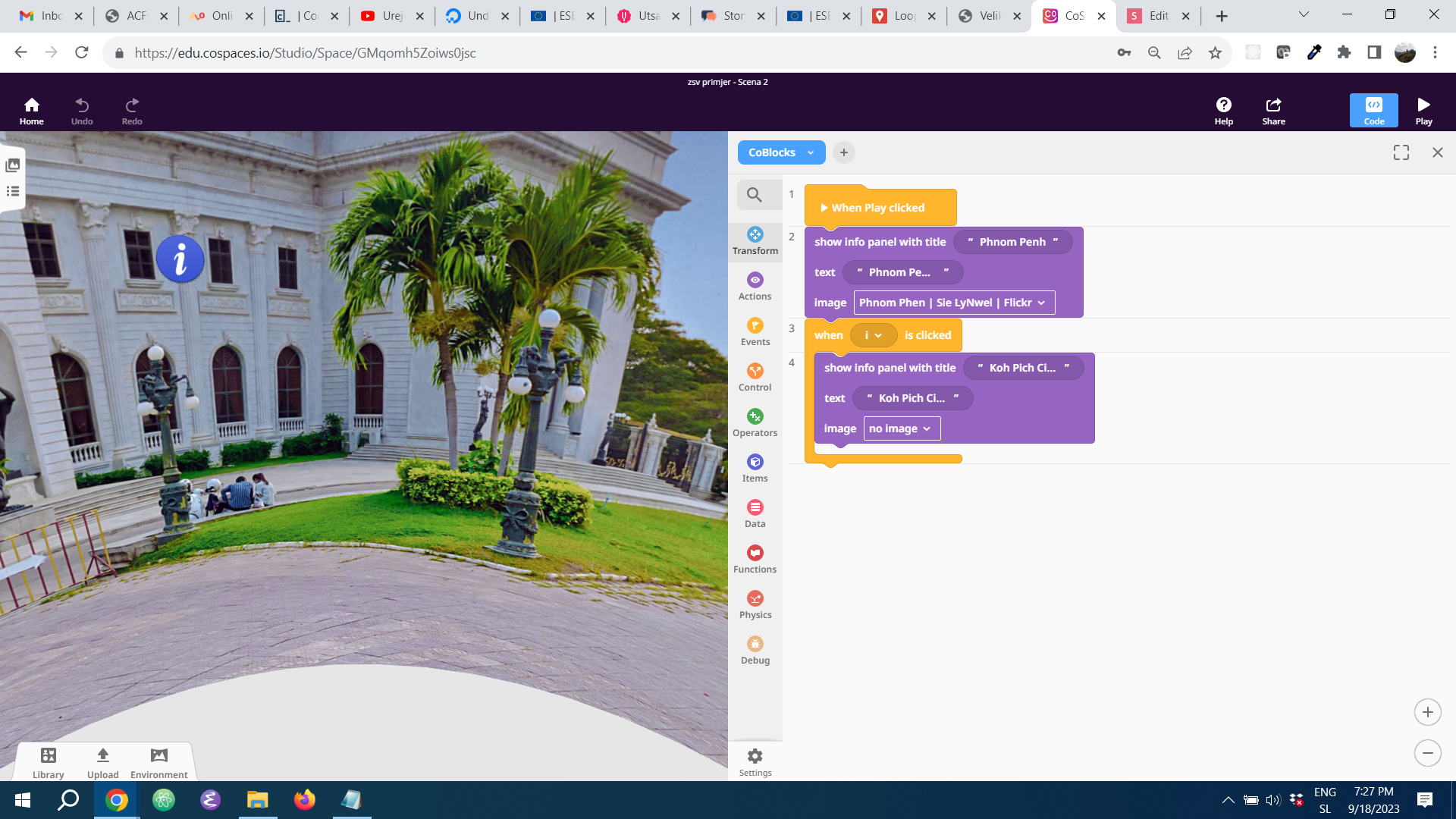Zoom in the code workspace with plus
Viewport: 1456px width, 819px height.
(x=1427, y=712)
